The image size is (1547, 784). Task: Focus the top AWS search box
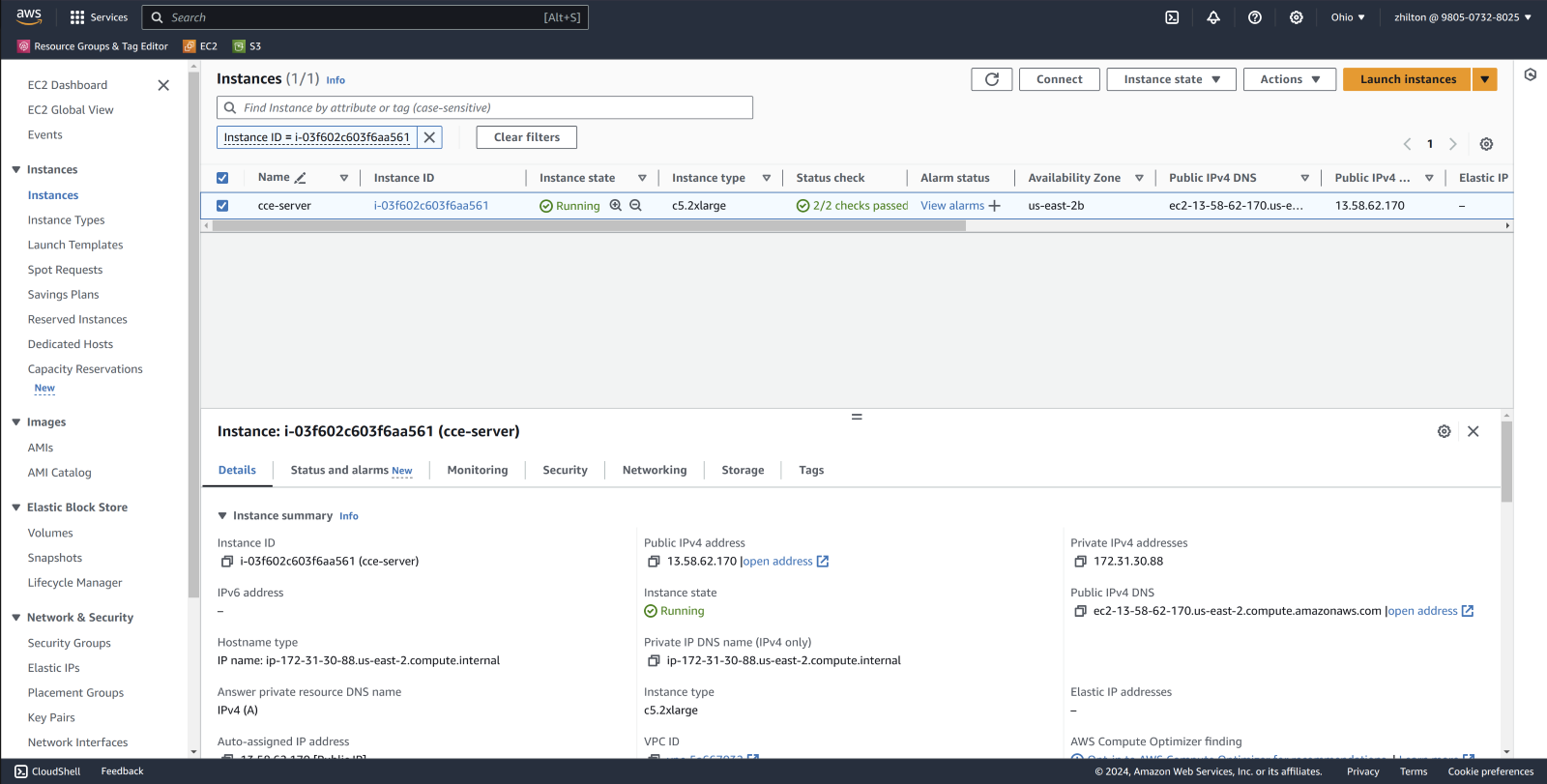click(x=365, y=17)
